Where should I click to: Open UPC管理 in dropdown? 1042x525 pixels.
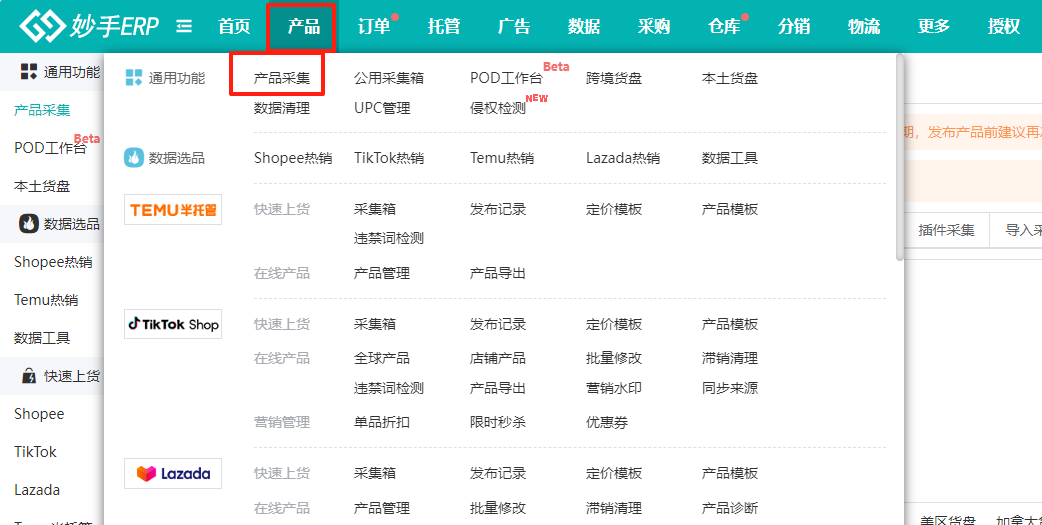[x=382, y=108]
